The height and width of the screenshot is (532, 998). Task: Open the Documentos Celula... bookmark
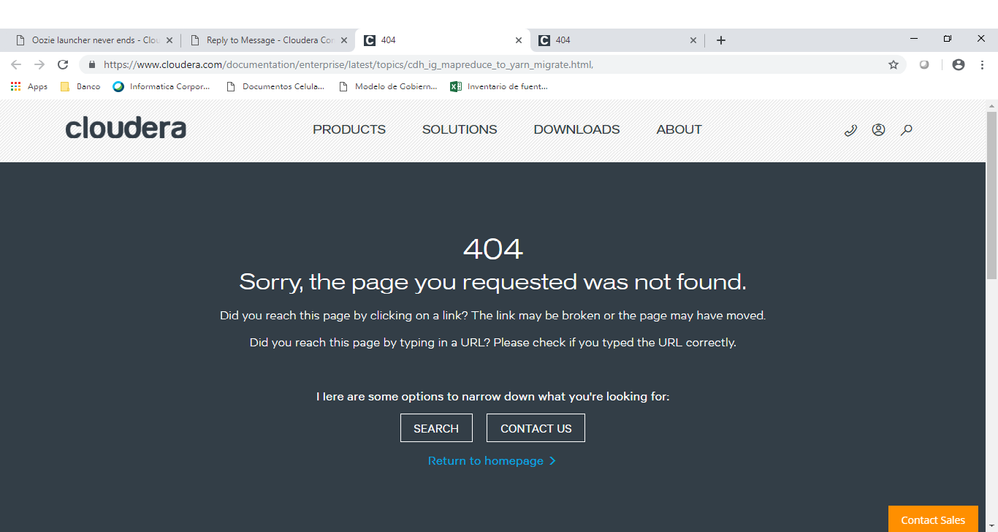click(x=276, y=87)
